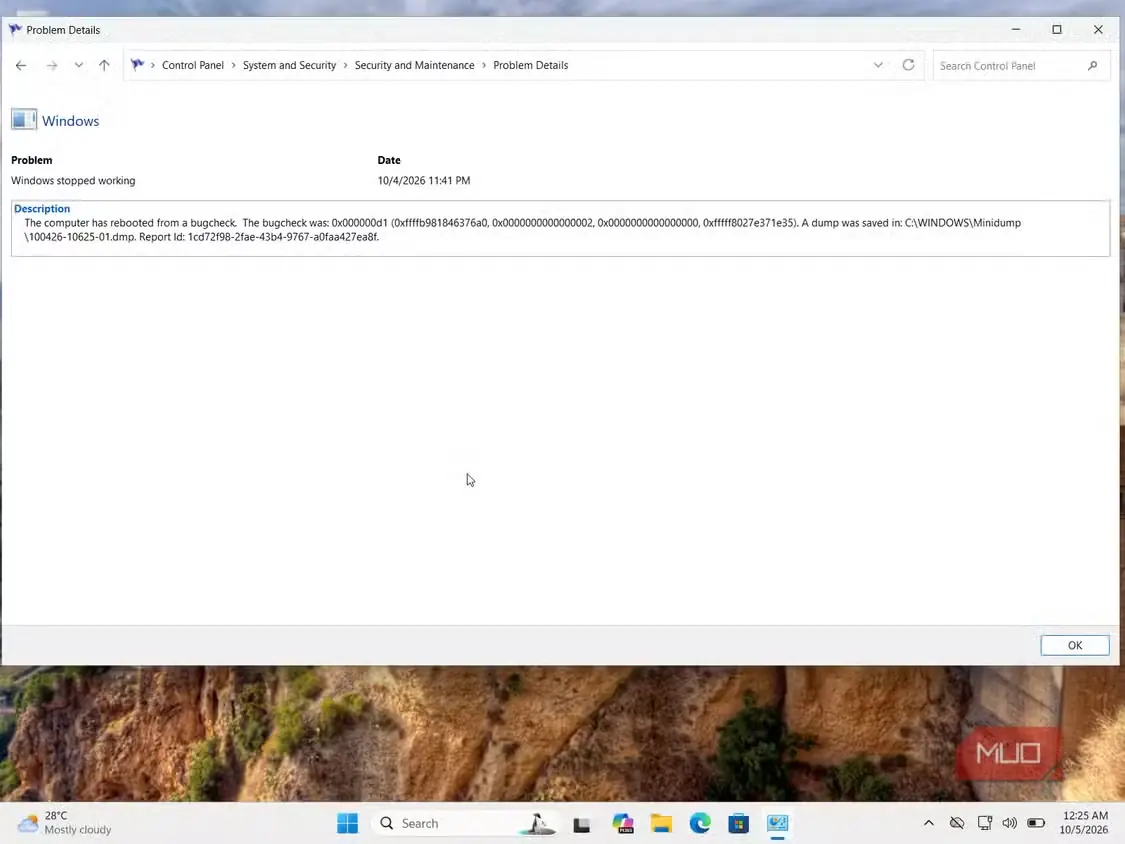Image resolution: width=1125 pixels, height=844 pixels.
Task: Navigate to System and Security breadcrumb
Action: click(x=289, y=65)
